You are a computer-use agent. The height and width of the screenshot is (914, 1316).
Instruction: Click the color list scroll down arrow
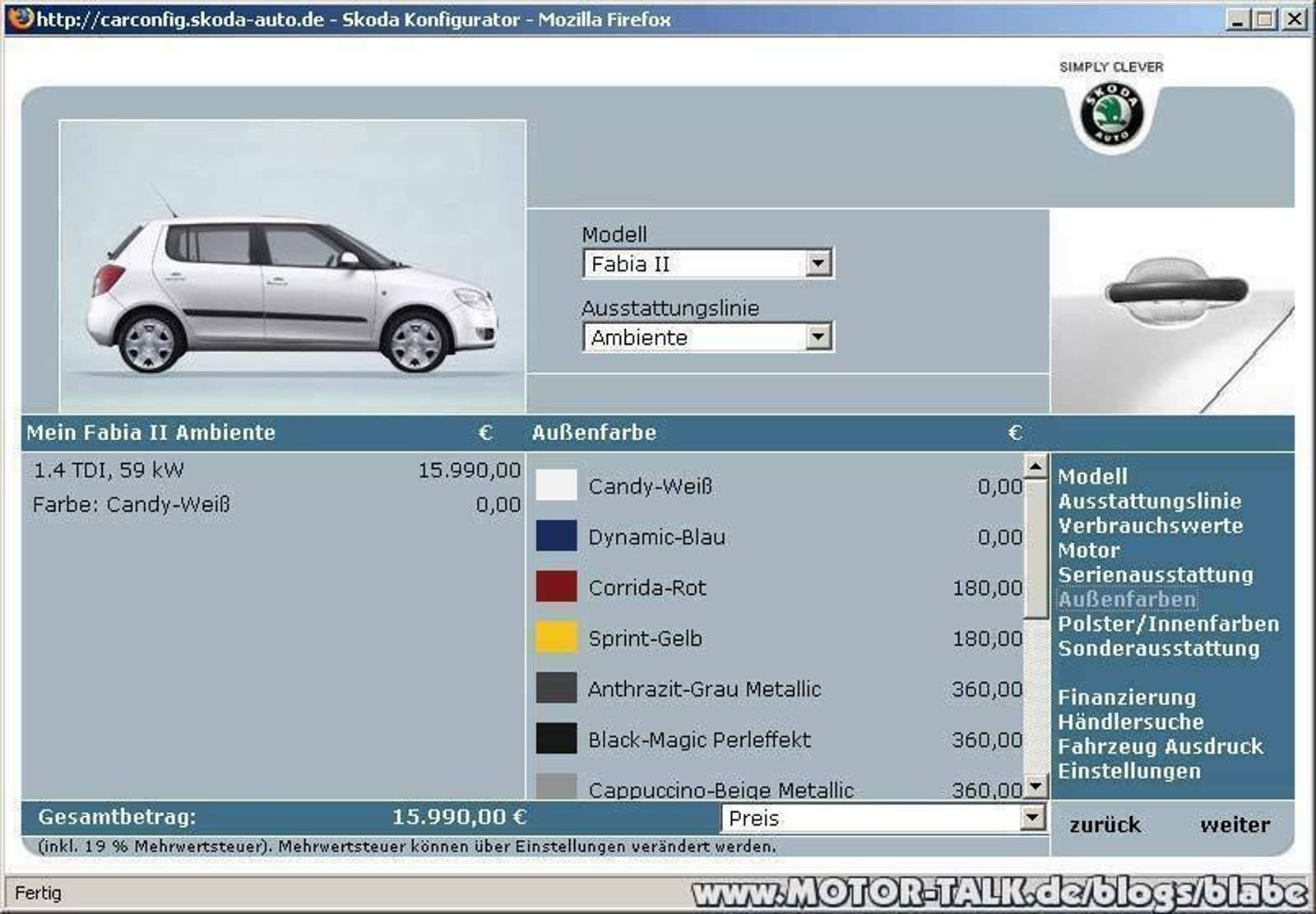point(1036,787)
